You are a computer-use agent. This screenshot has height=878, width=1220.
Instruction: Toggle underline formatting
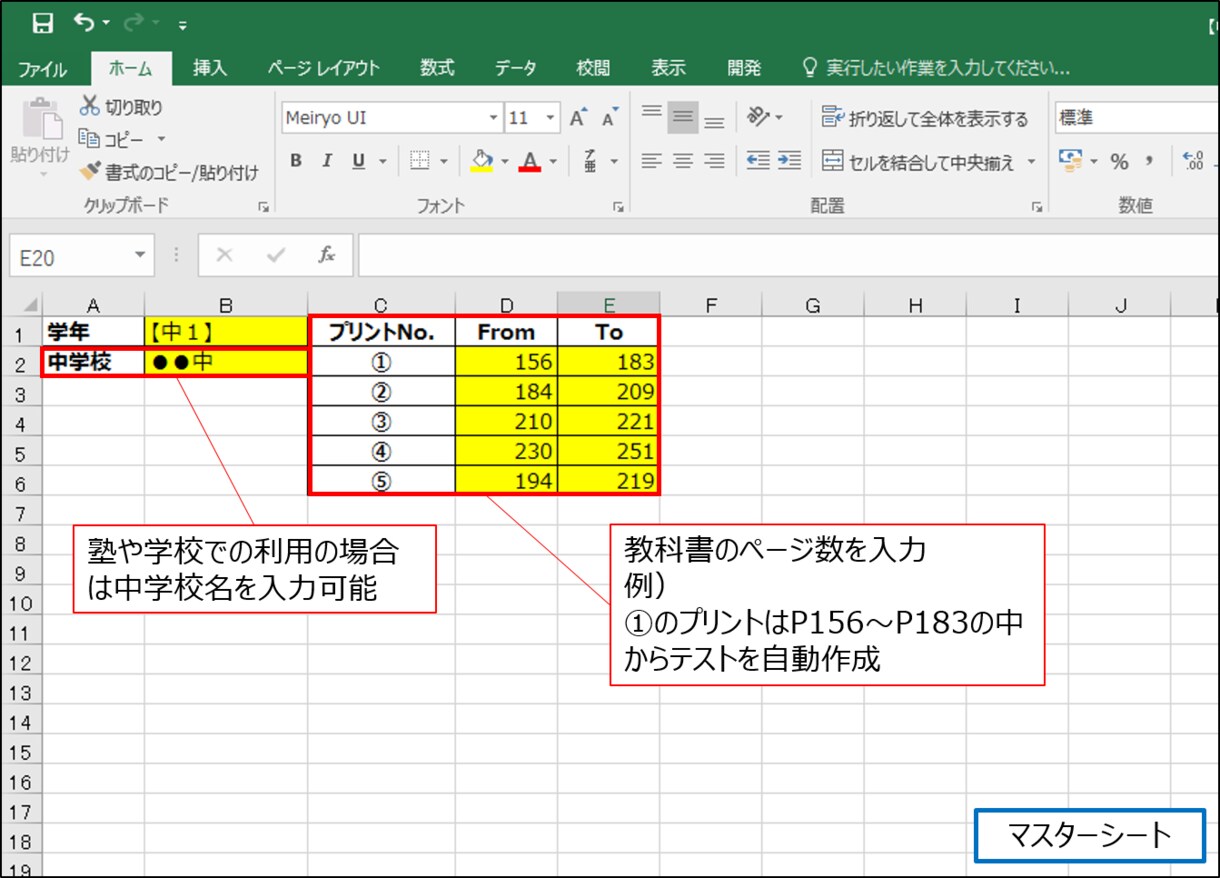coord(356,161)
